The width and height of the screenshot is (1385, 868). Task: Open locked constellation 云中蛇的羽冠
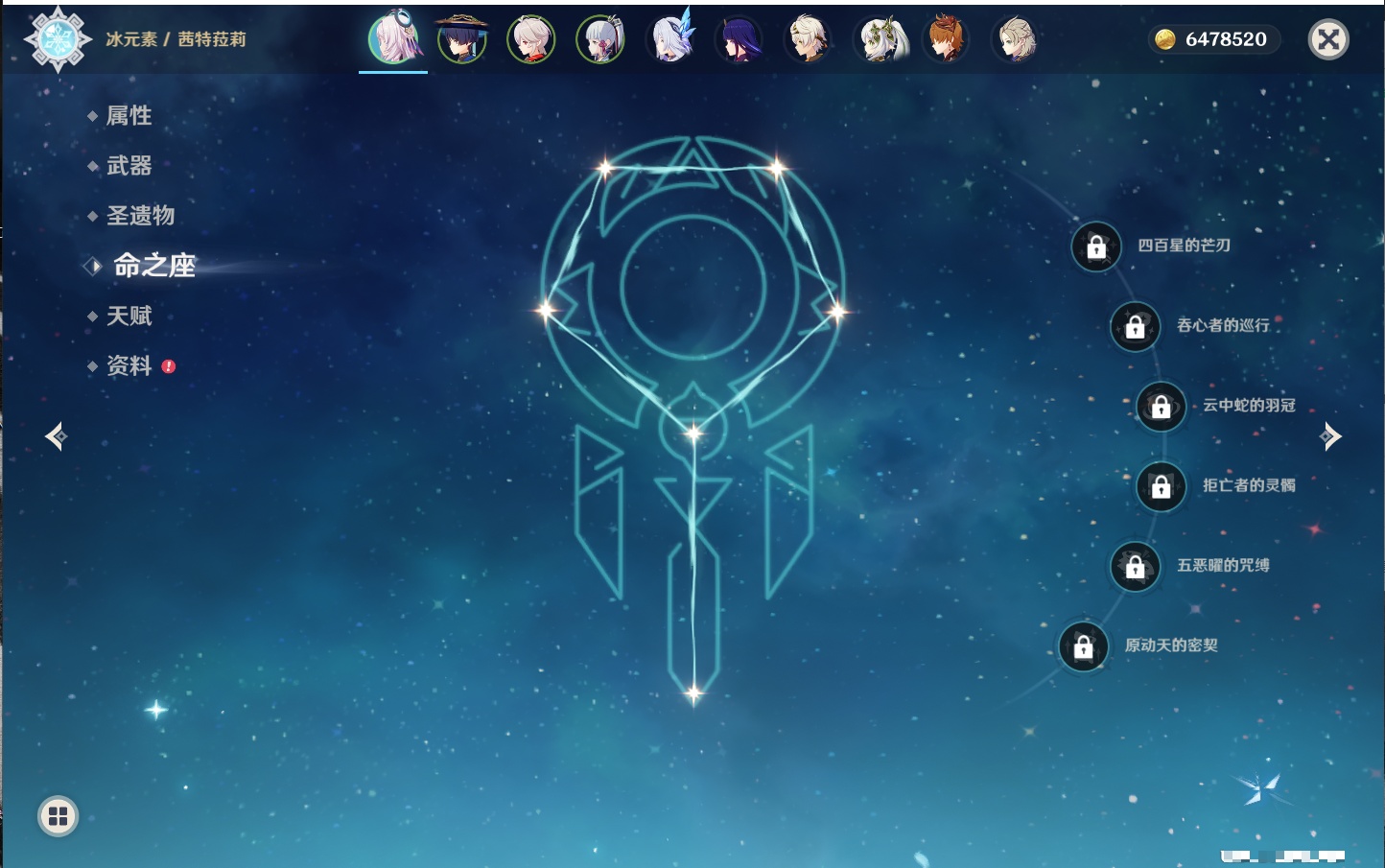coord(1161,407)
